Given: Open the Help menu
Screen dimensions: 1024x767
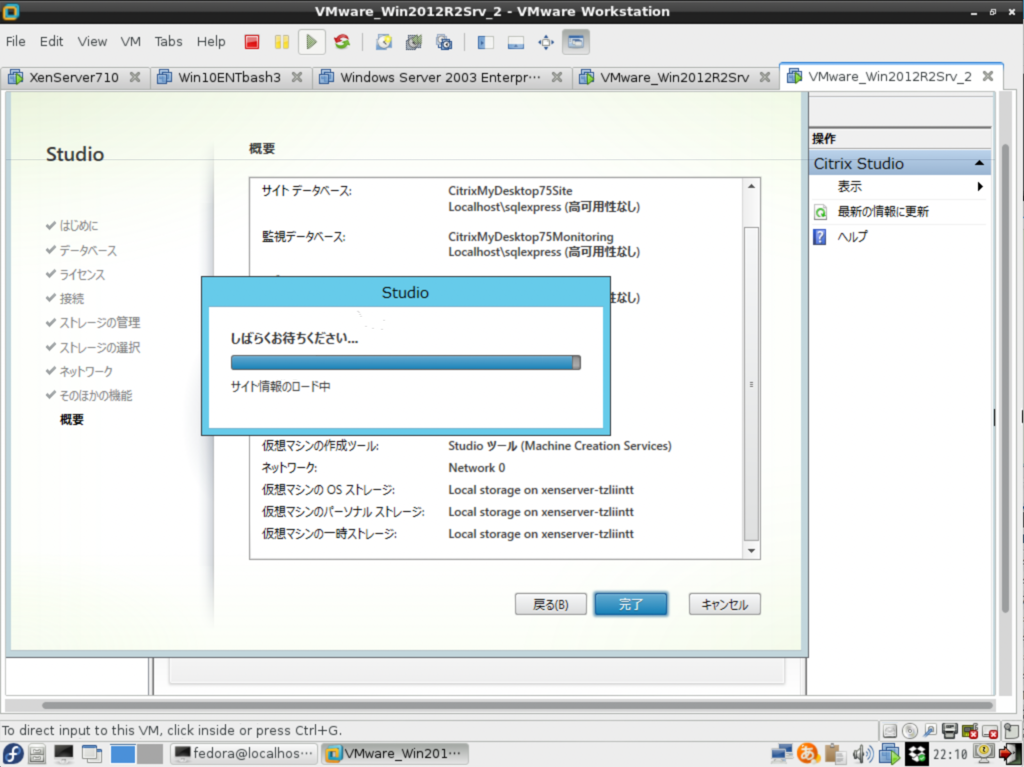Looking at the screenshot, I should click(x=211, y=41).
